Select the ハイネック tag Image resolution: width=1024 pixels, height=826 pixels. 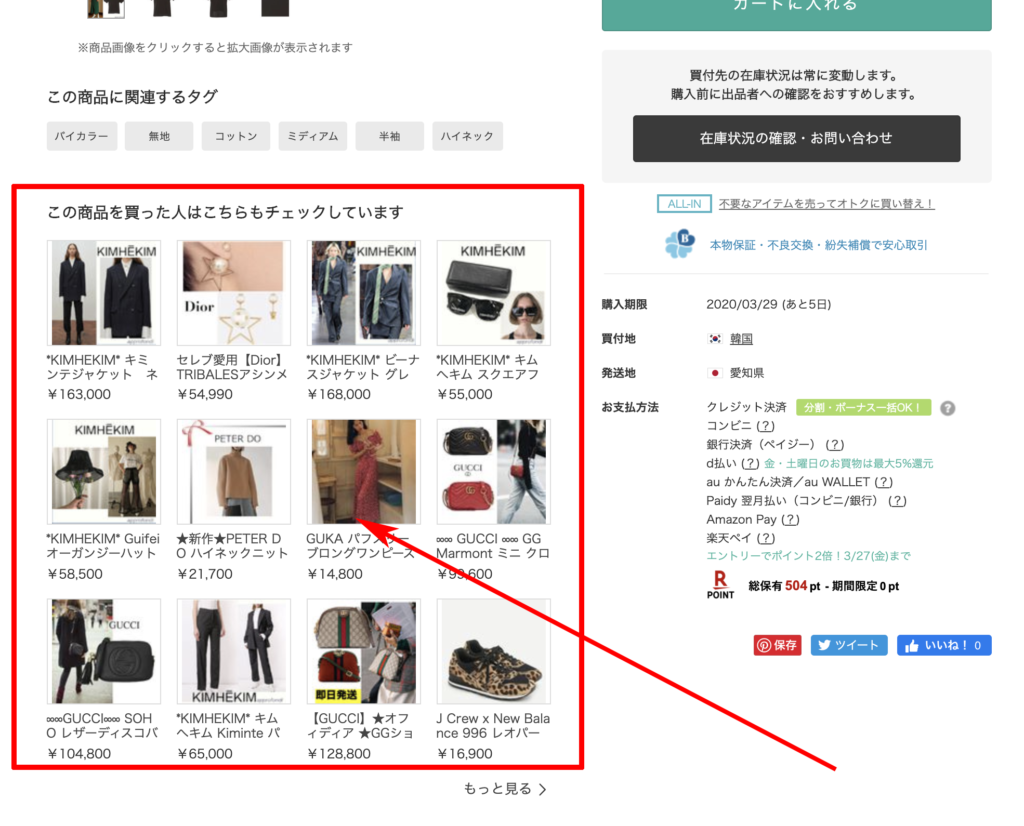tap(467, 136)
